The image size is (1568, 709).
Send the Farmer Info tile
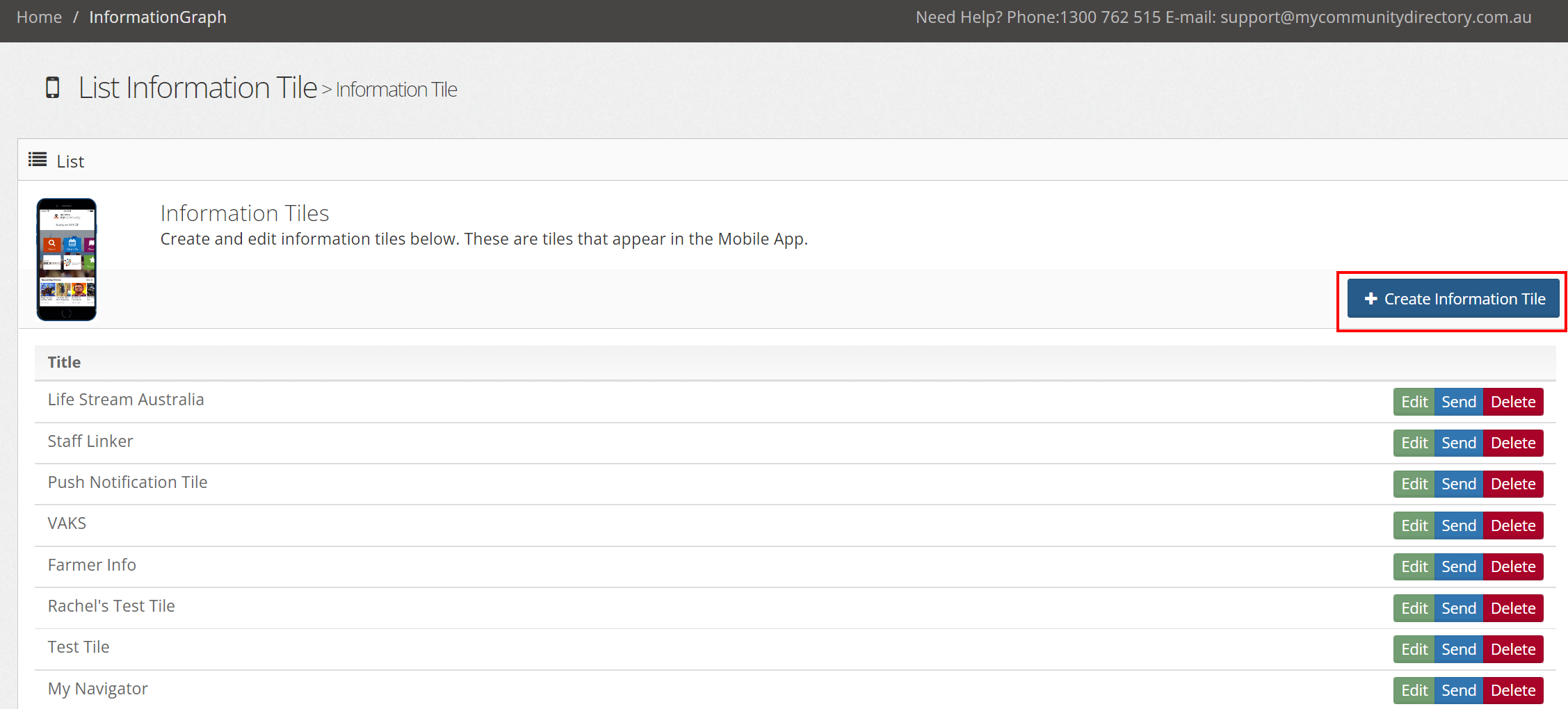click(1458, 567)
